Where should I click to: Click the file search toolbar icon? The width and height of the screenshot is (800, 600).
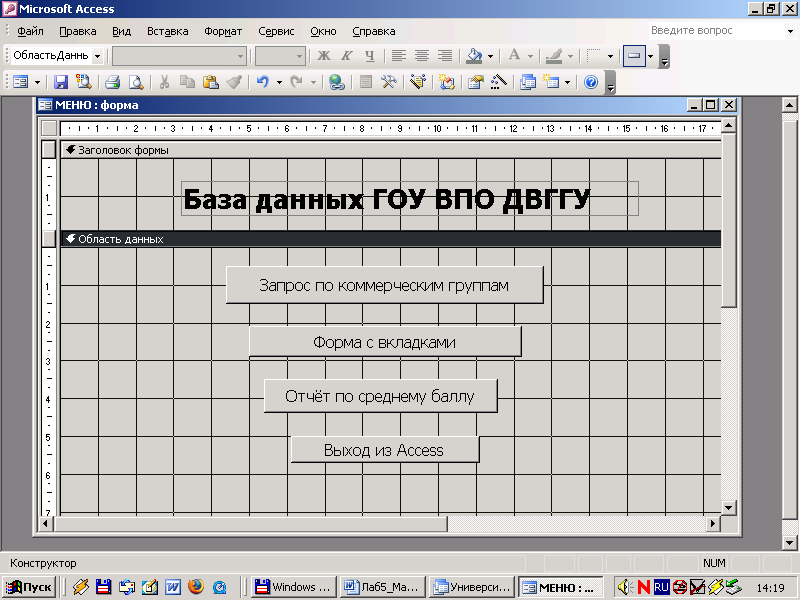[x=83, y=82]
